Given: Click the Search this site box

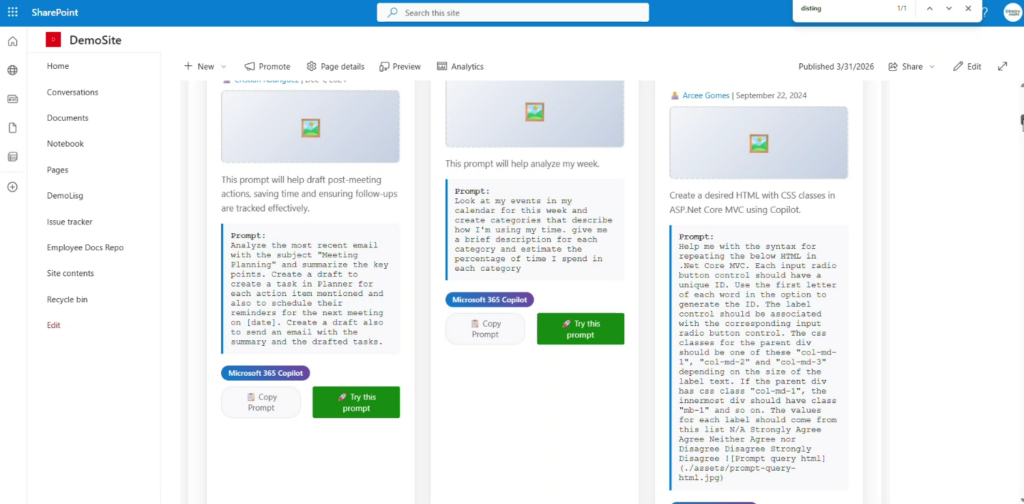Looking at the screenshot, I should 513,12.
